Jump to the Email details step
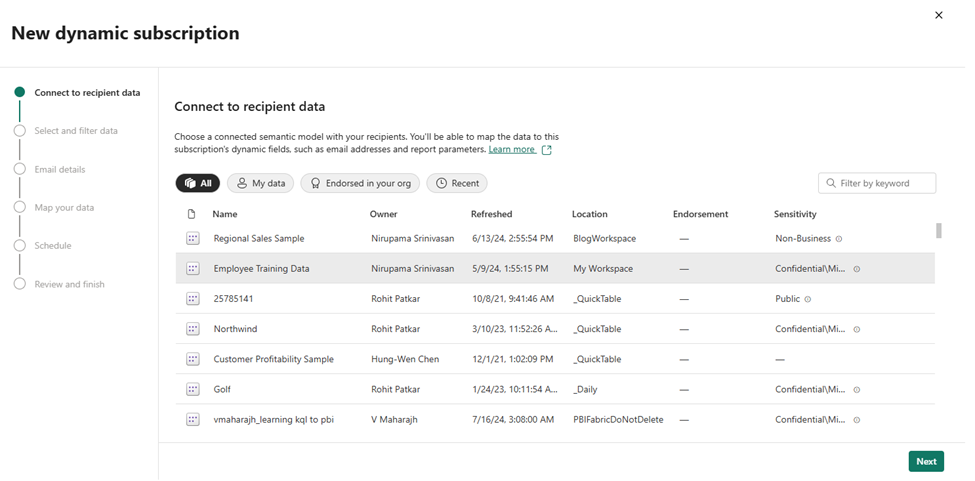Viewport: 975px width, 481px height. tap(50, 169)
